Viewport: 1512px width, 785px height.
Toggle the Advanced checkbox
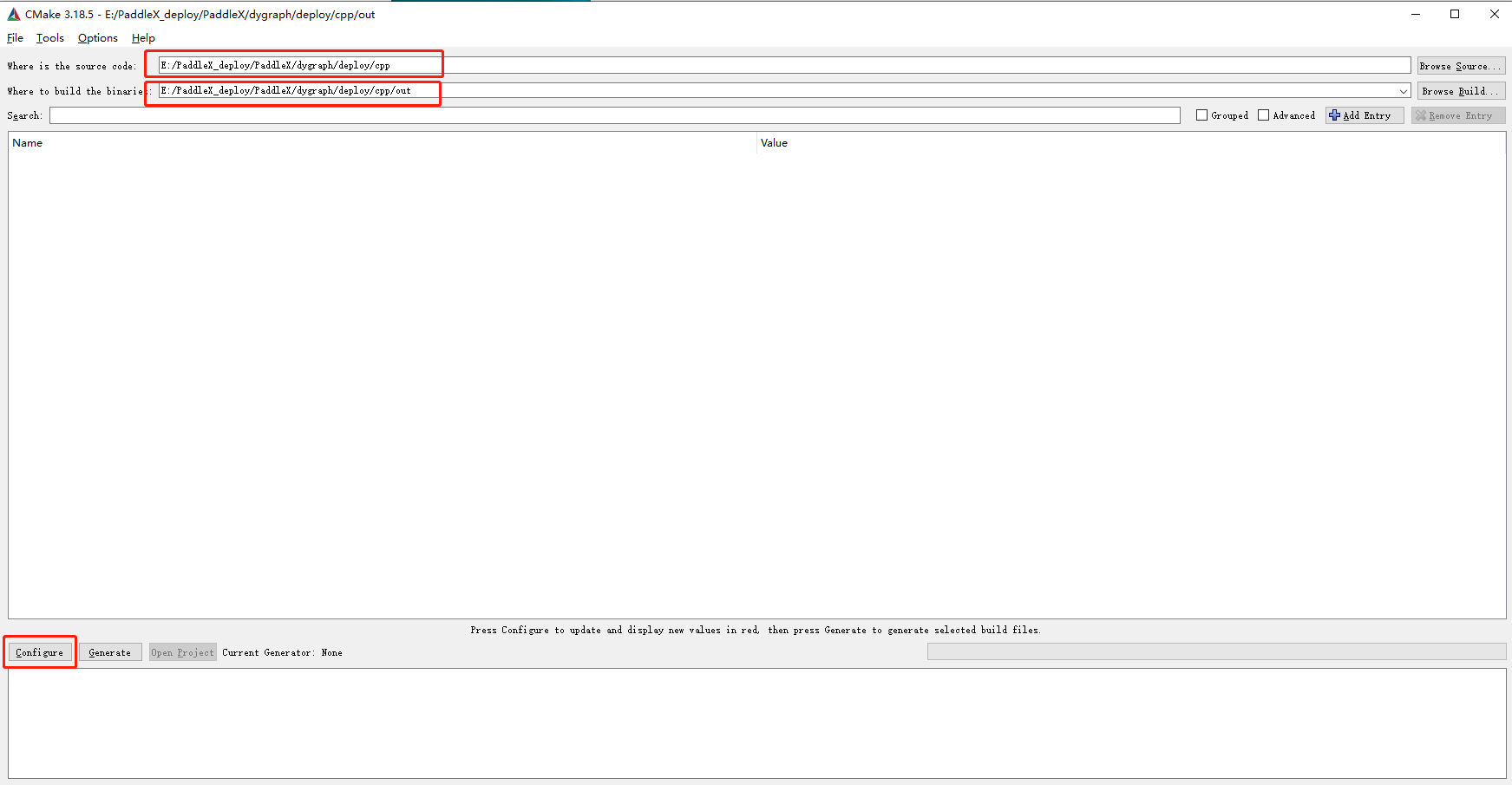tap(1263, 115)
